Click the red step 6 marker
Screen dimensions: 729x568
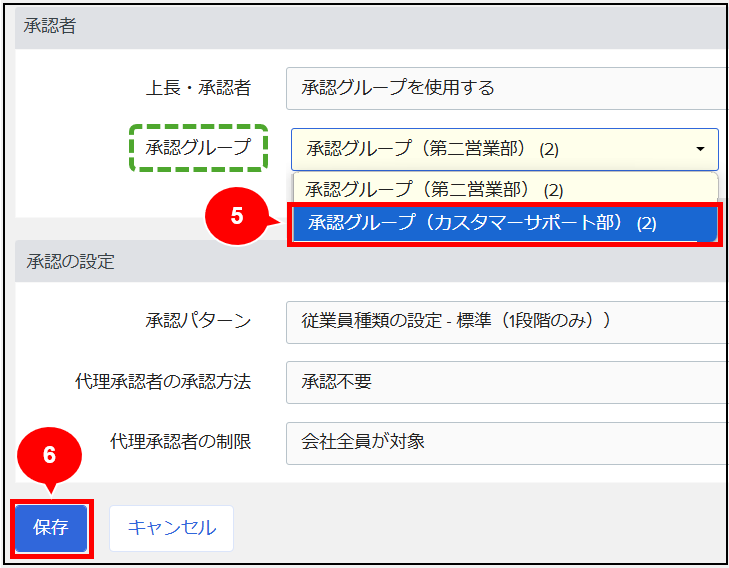click(49, 454)
